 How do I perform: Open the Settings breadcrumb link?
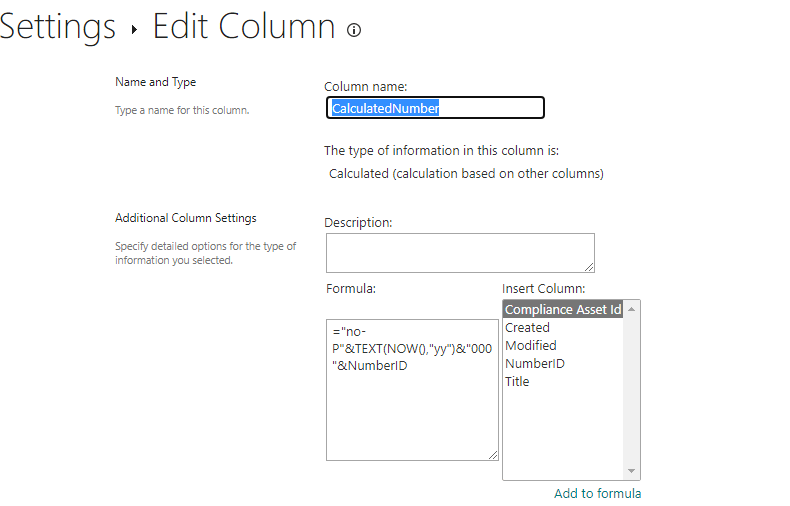[x=57, y=27]
